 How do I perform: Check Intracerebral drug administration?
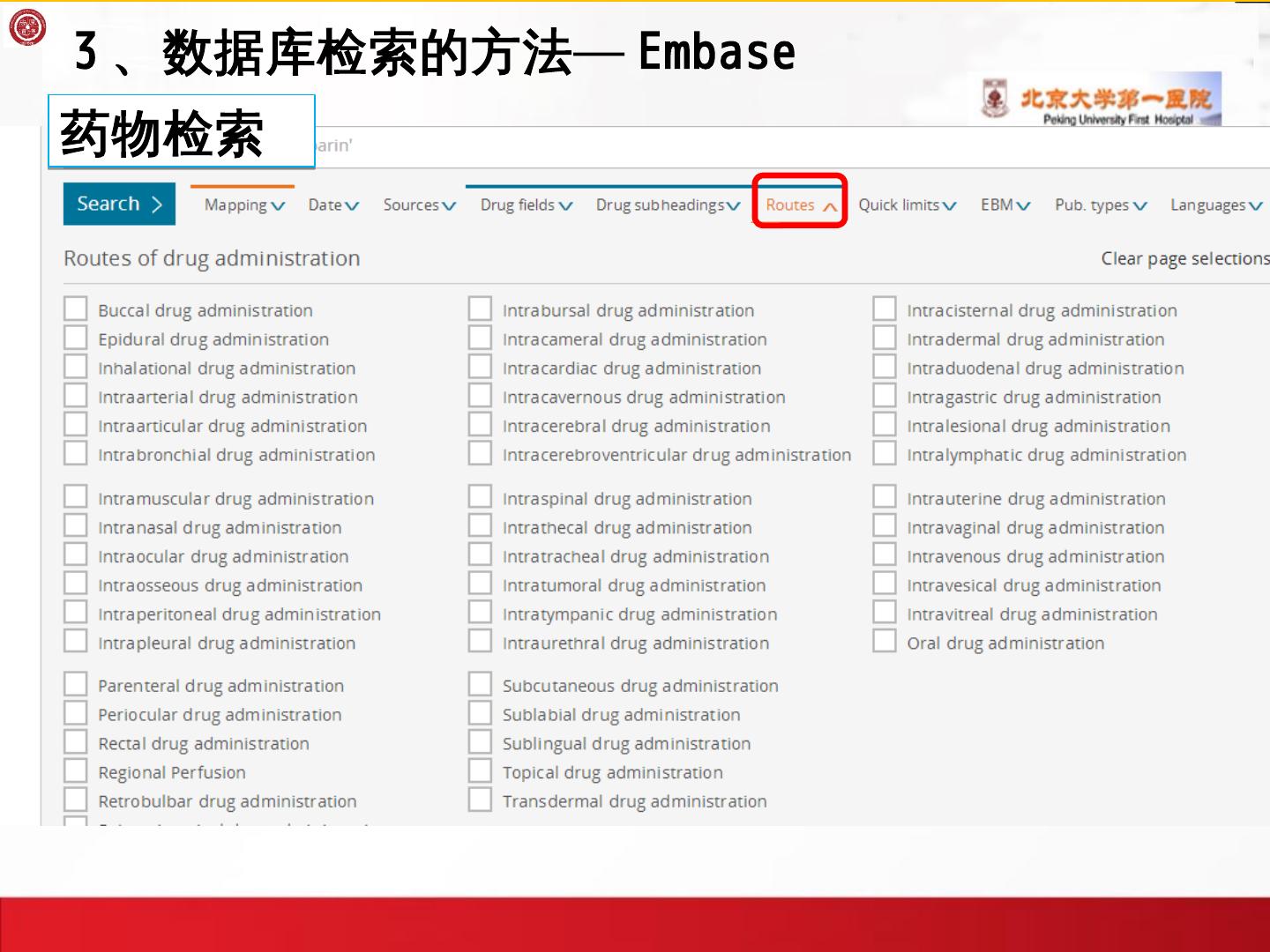pyautogui.click(x=480, y=425)
